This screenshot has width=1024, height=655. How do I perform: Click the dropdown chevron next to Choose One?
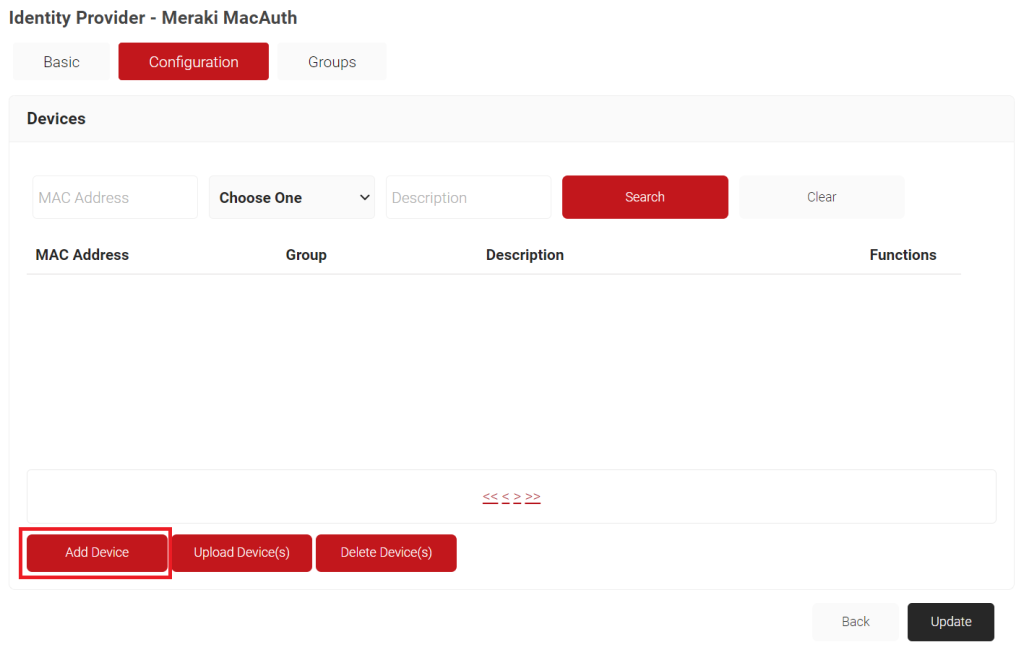(x=364, y=197)
